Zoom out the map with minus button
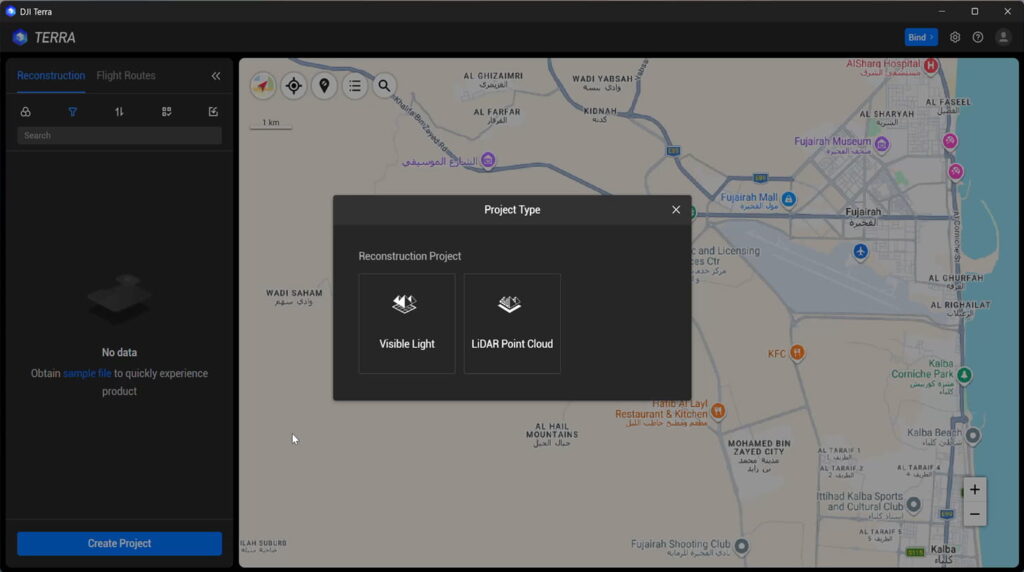Image resolution: width=1024 pixels, height=572 pixels. click(x=974, y=514)
